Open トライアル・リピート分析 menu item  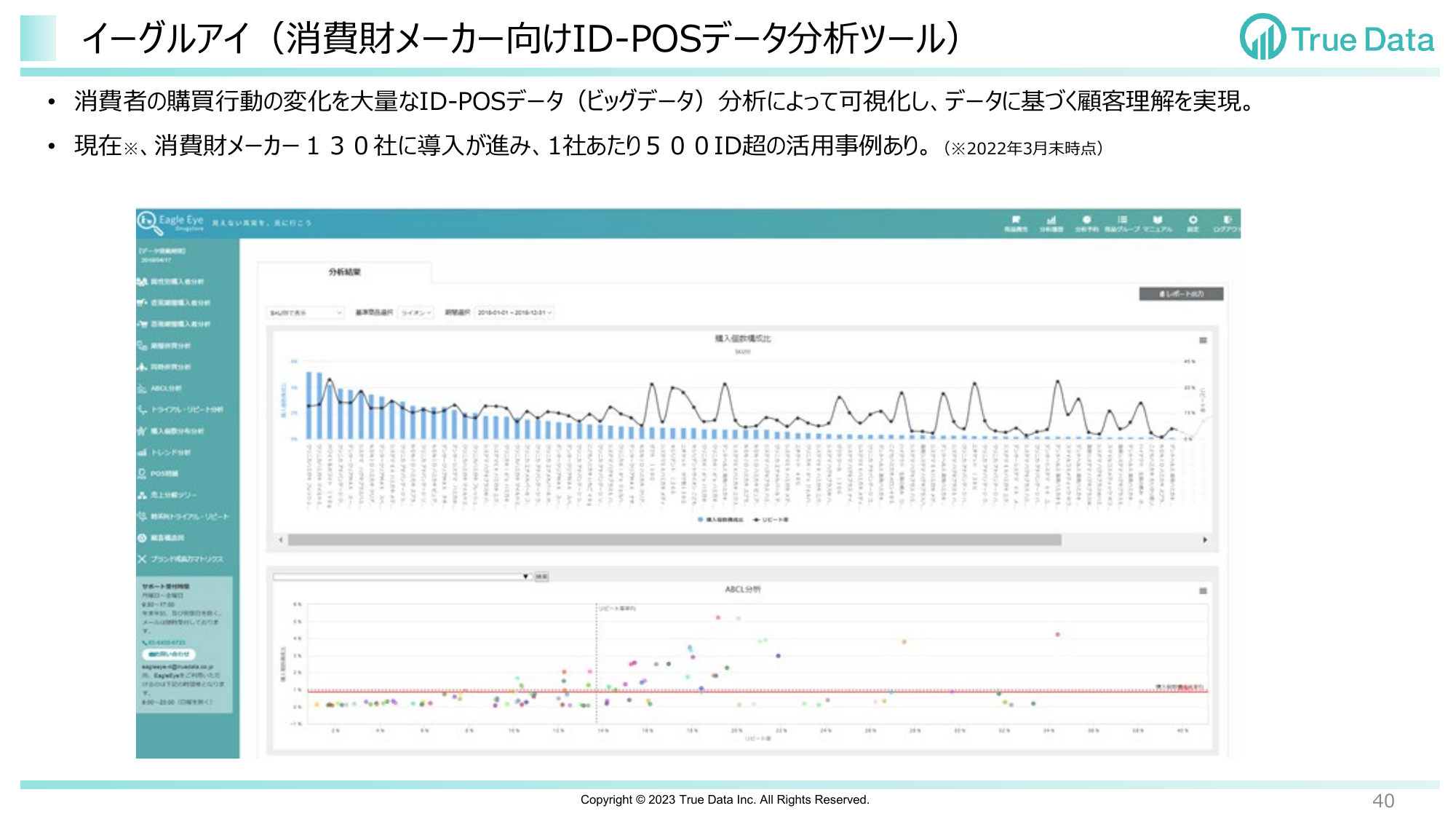click(x=187, y=410)
